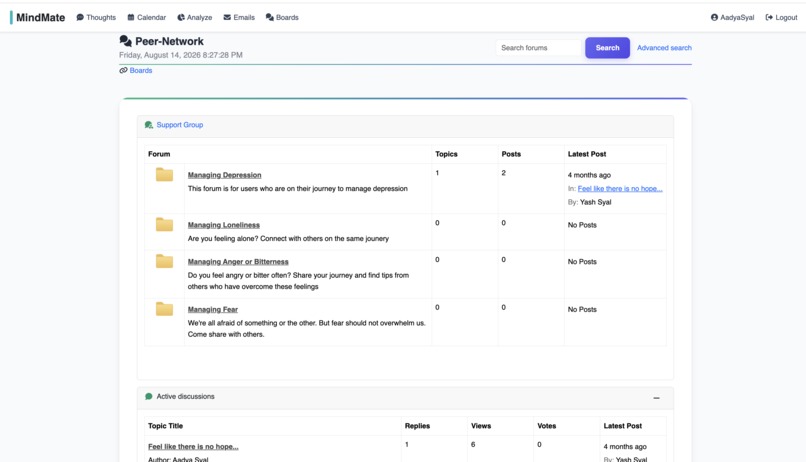Viewport: 806px width, 462px height.
Task: Click the Latest Post header in Support Group table
Action: (x=587, y=154)
